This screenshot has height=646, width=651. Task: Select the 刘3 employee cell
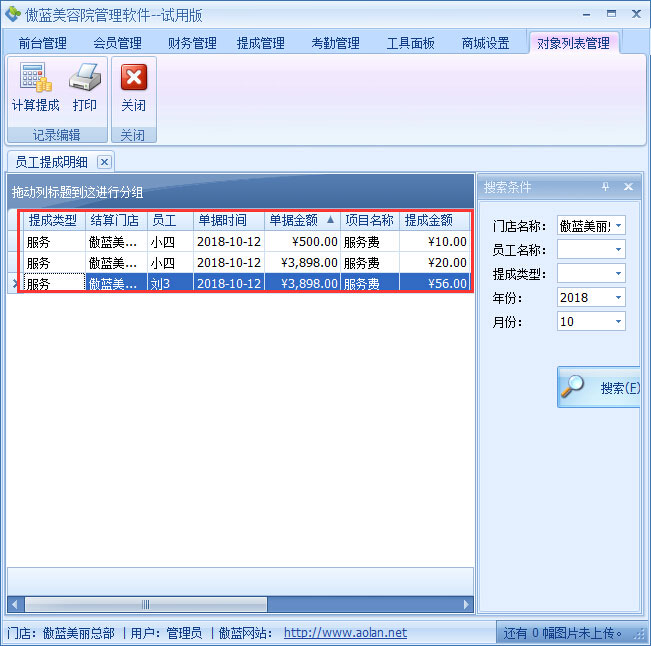tap(171, 283)
